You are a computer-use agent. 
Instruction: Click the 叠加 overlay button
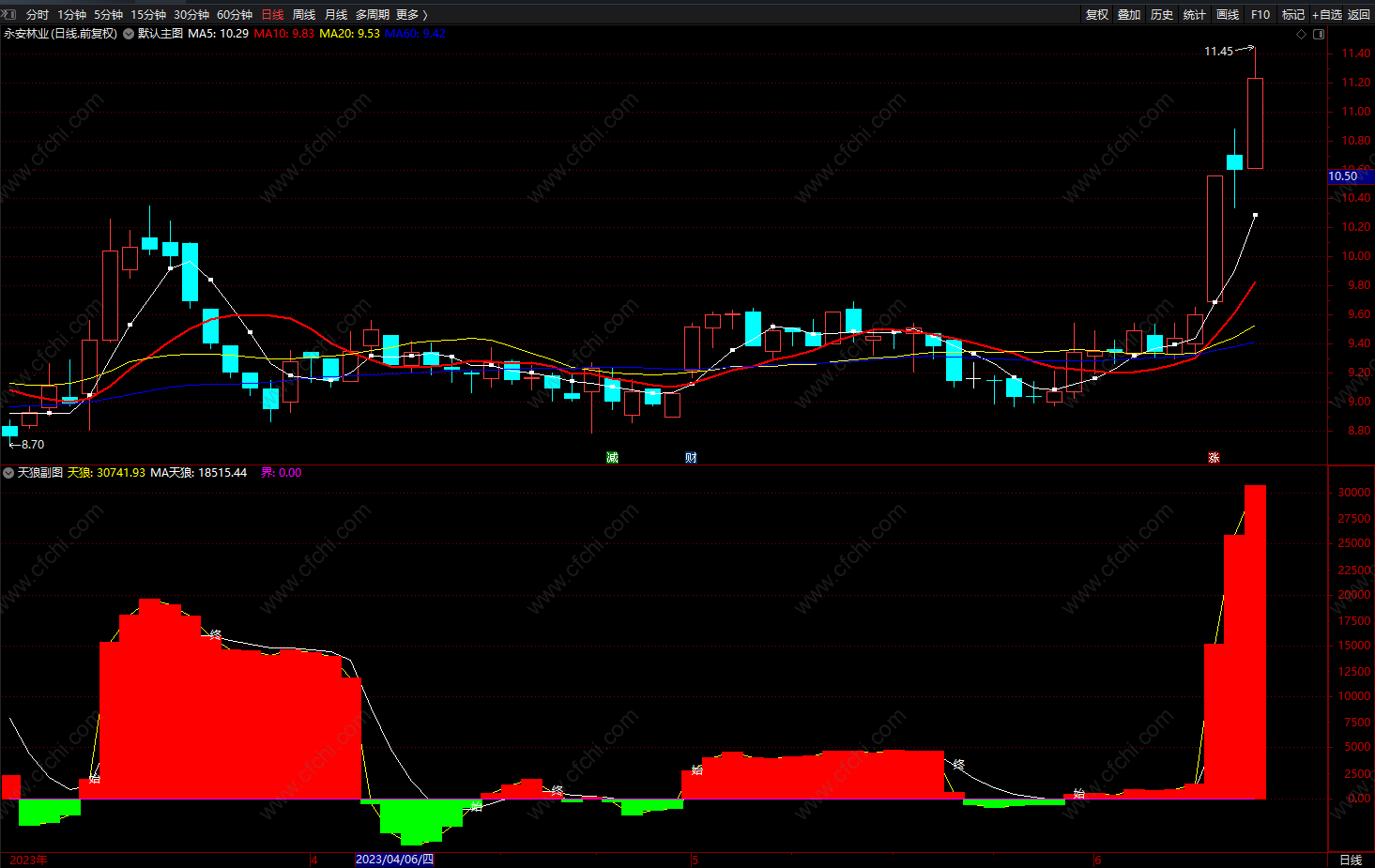tap(1129, 14)
